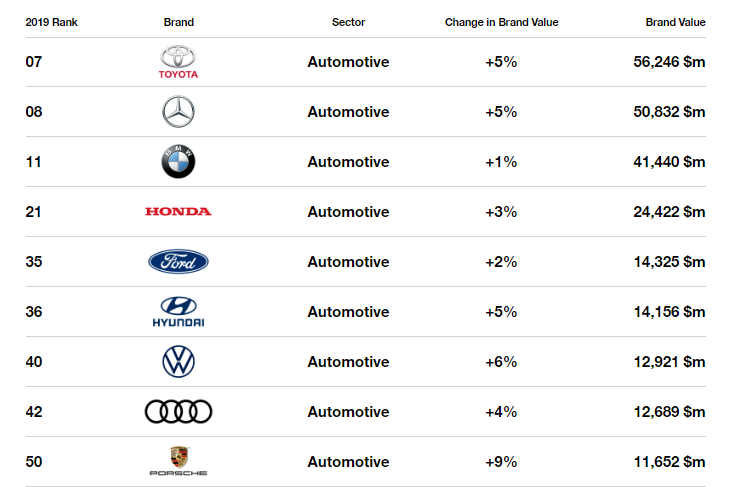
Task: Select the Audi four rings logo
Action: coord(178,411)
